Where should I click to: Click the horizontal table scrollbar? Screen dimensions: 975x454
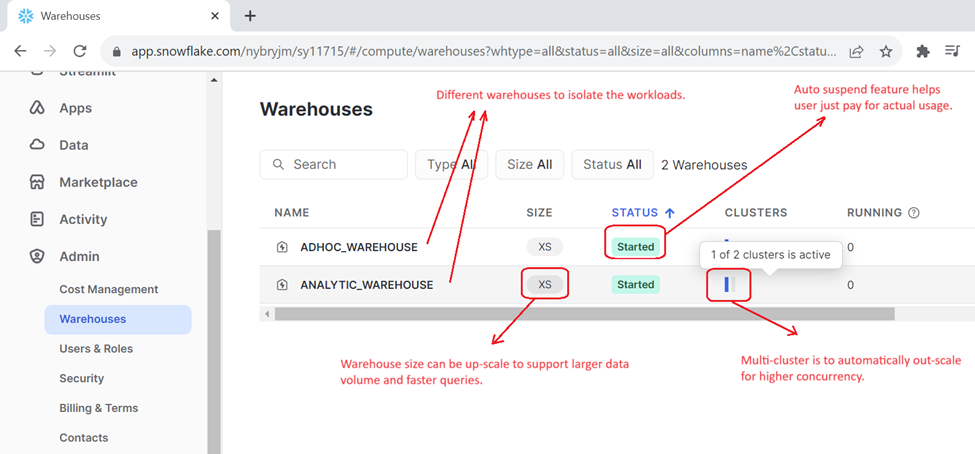[584, 314]
